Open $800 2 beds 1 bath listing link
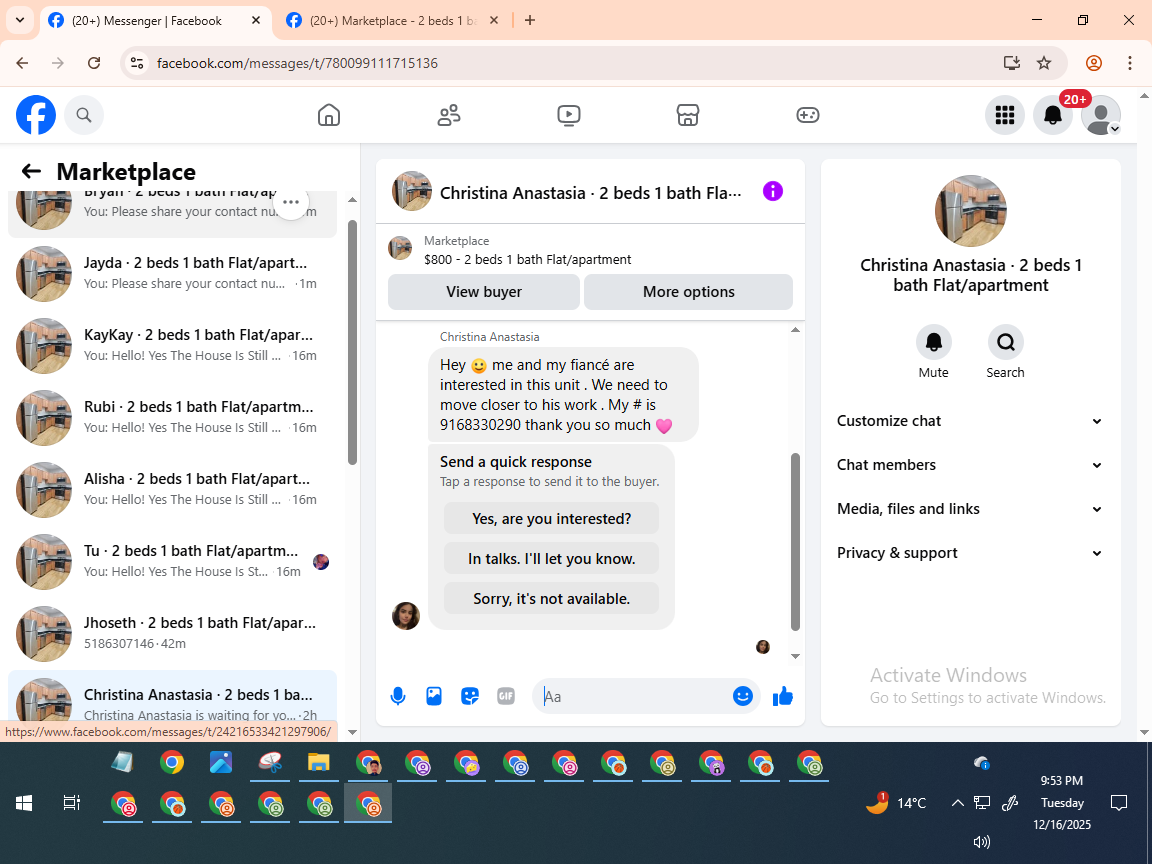Image resolution: width=1152 pixels, height=864 pixels. [528, 259]
